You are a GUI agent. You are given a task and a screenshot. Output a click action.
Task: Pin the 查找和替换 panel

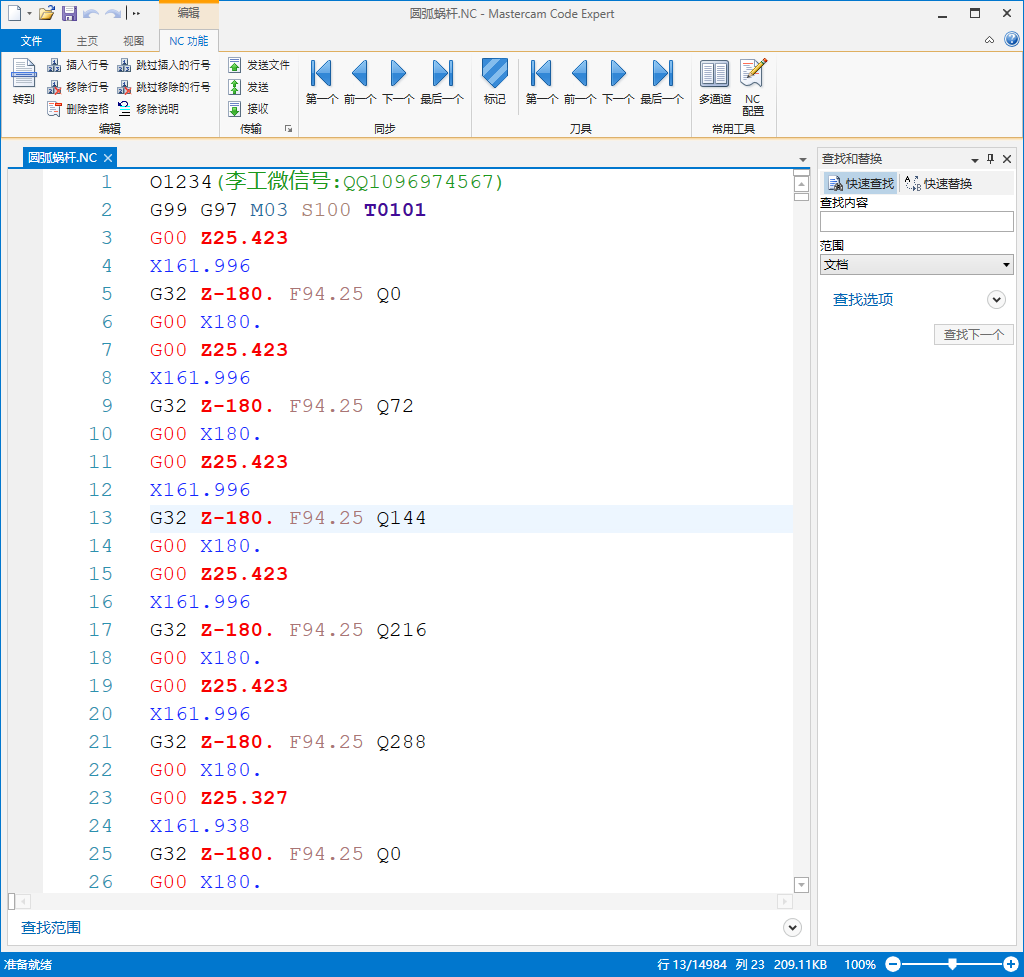coord(991,159)
